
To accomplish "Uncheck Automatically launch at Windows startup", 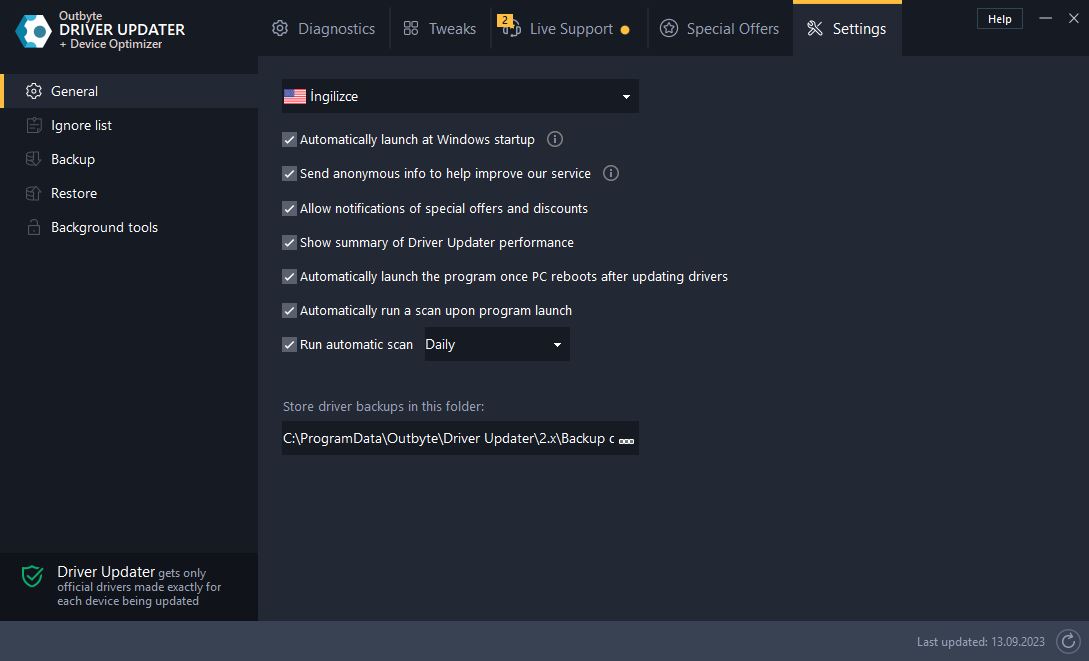I will pos(290,140).
